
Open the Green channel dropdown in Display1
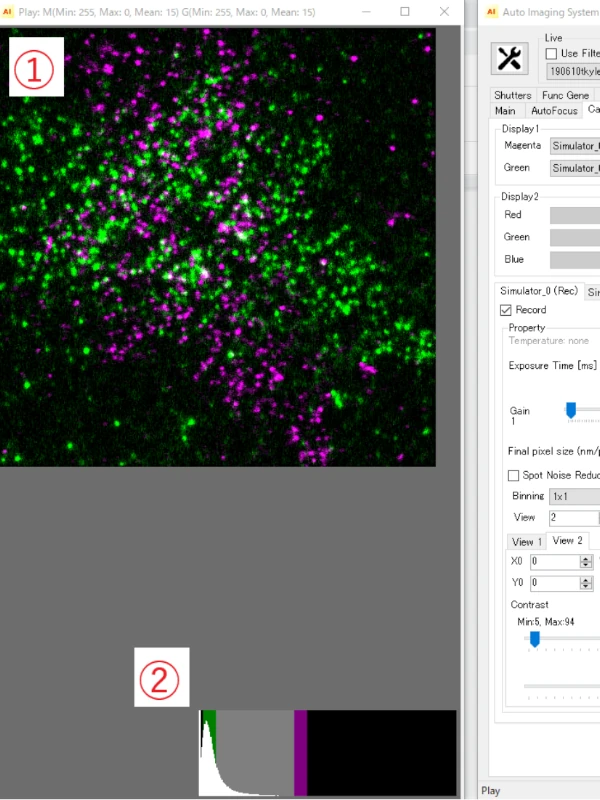pyautogui.click(x=575, y=168)
